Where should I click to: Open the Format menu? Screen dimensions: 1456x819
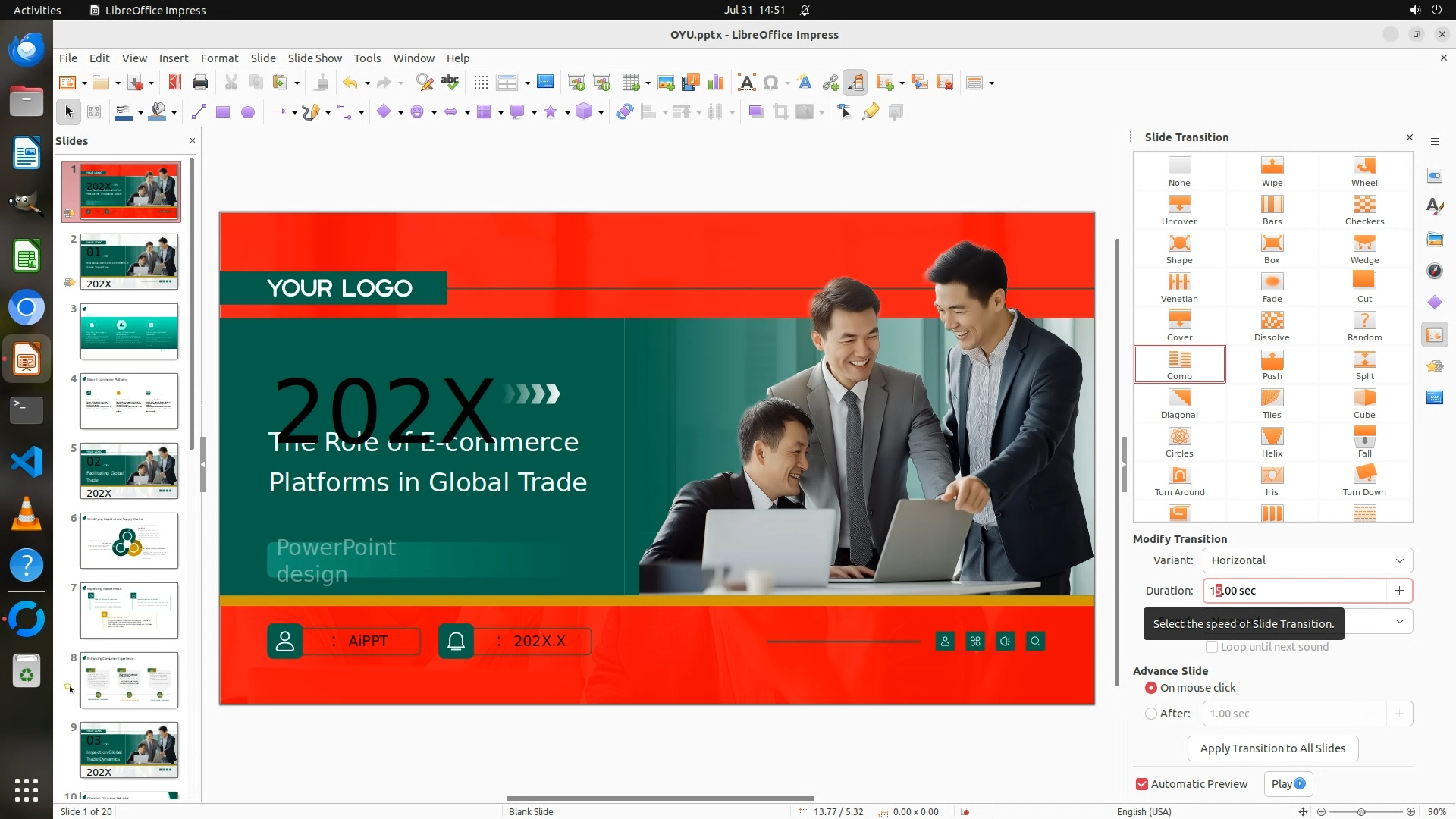219,58
